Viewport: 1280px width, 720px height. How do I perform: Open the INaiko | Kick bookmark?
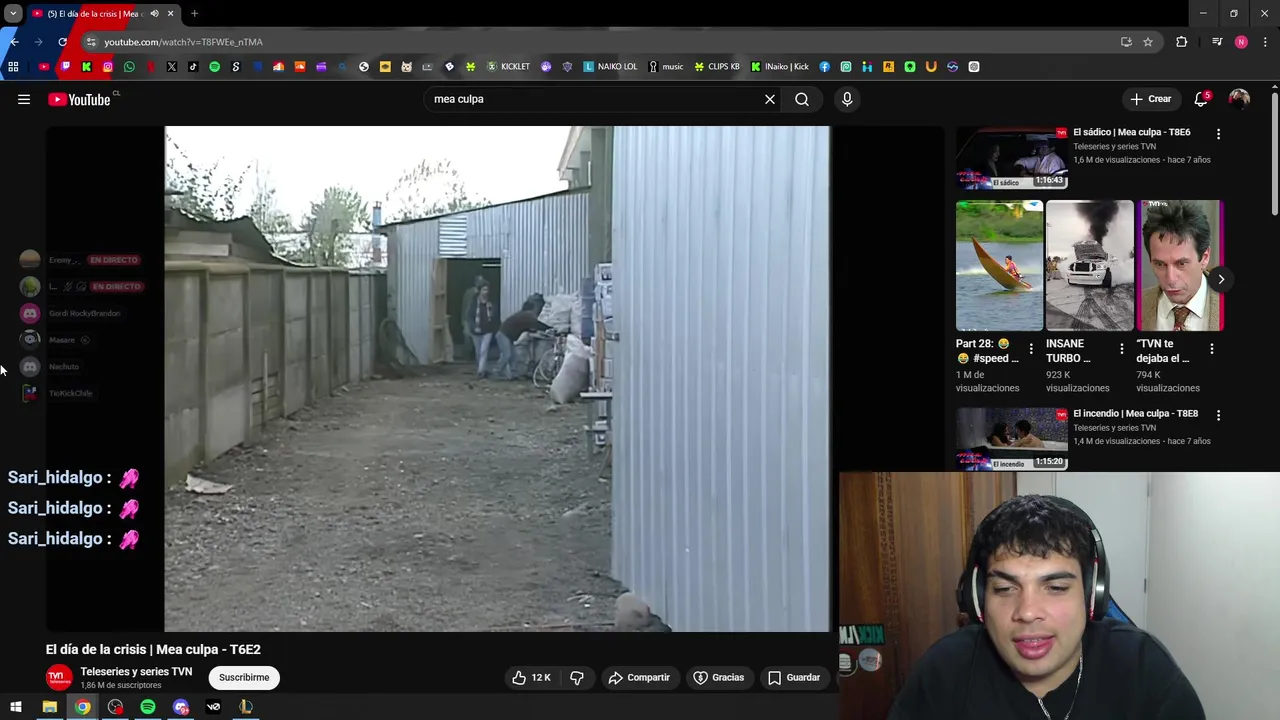tap(780, 67)
